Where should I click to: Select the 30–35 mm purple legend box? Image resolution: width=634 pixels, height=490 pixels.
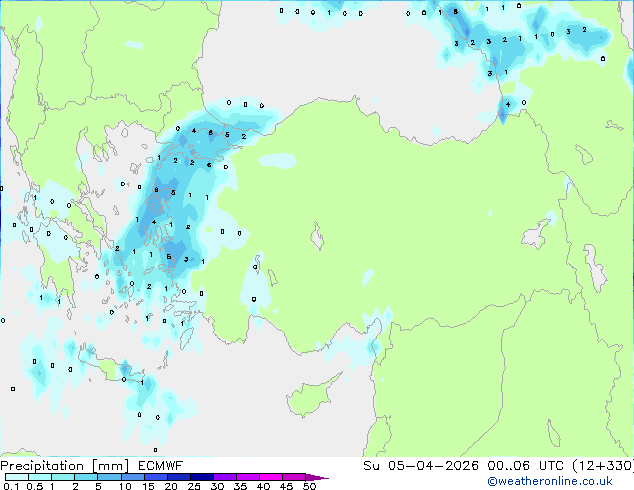[224, 477]
